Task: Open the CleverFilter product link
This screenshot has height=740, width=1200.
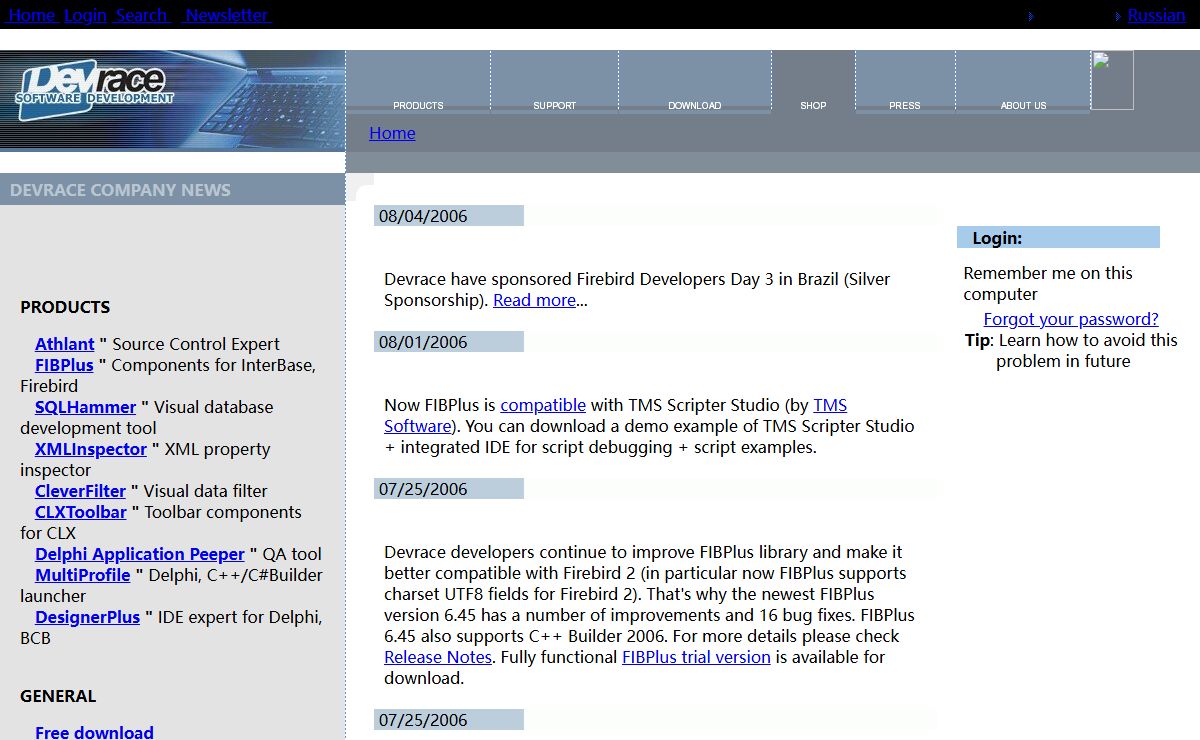Action: [80, 491]
